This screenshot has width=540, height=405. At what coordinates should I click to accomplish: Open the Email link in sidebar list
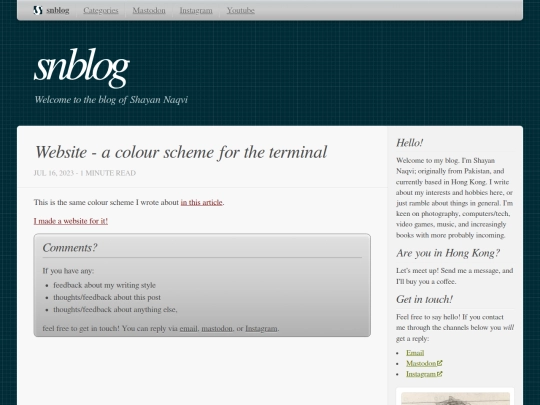415,353
